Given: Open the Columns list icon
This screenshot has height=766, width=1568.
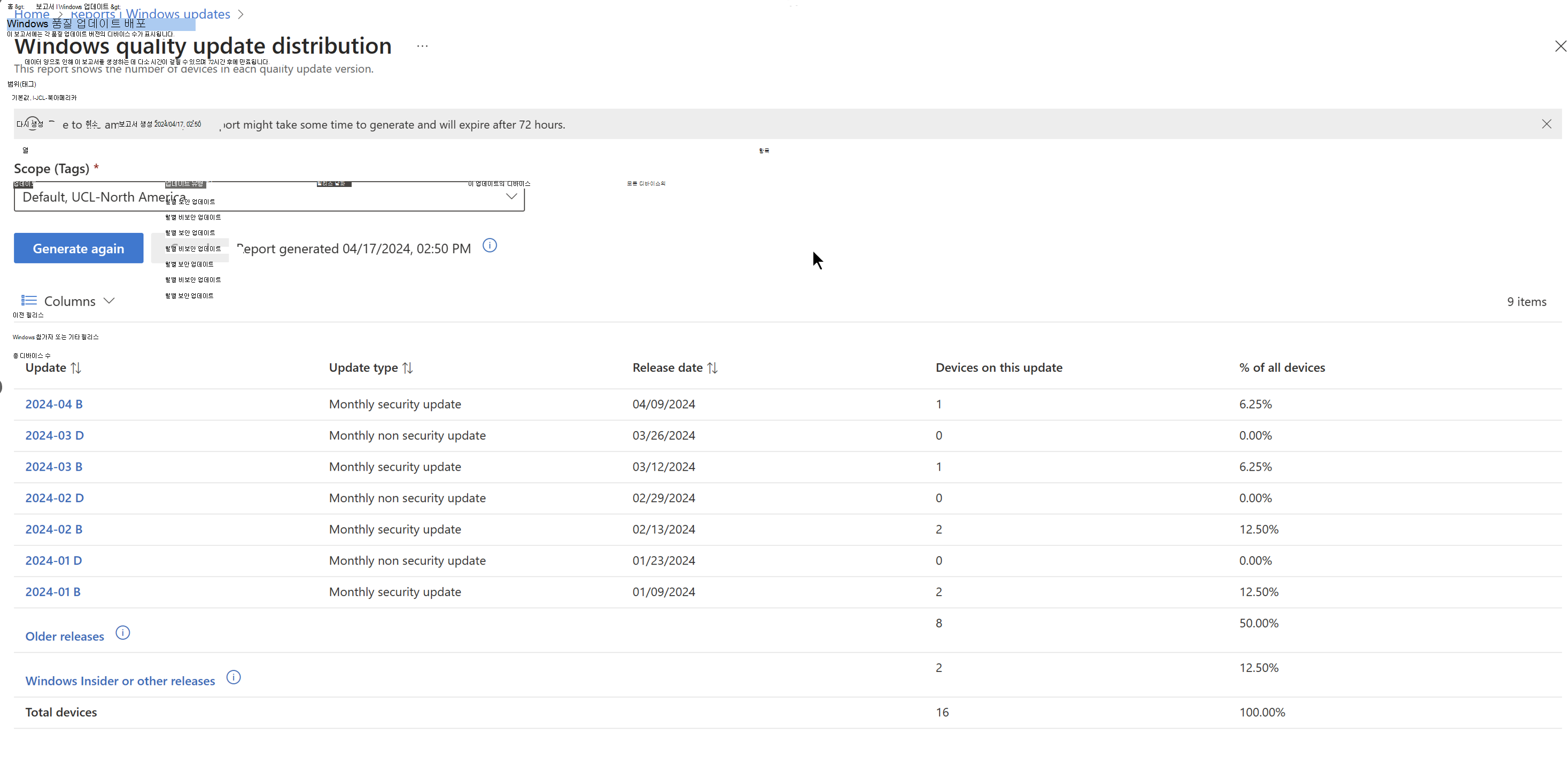Looking at the screenshot, I should 29,301.
